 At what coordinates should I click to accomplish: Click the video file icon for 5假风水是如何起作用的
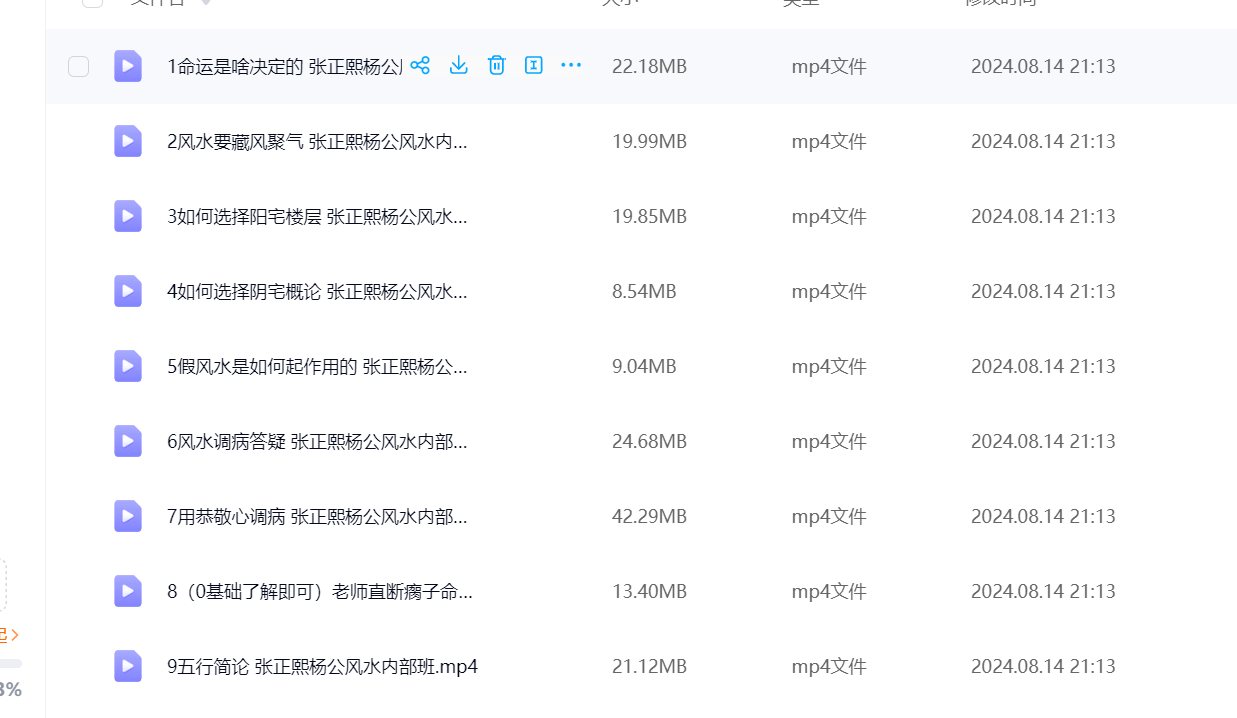click(128, 366)
